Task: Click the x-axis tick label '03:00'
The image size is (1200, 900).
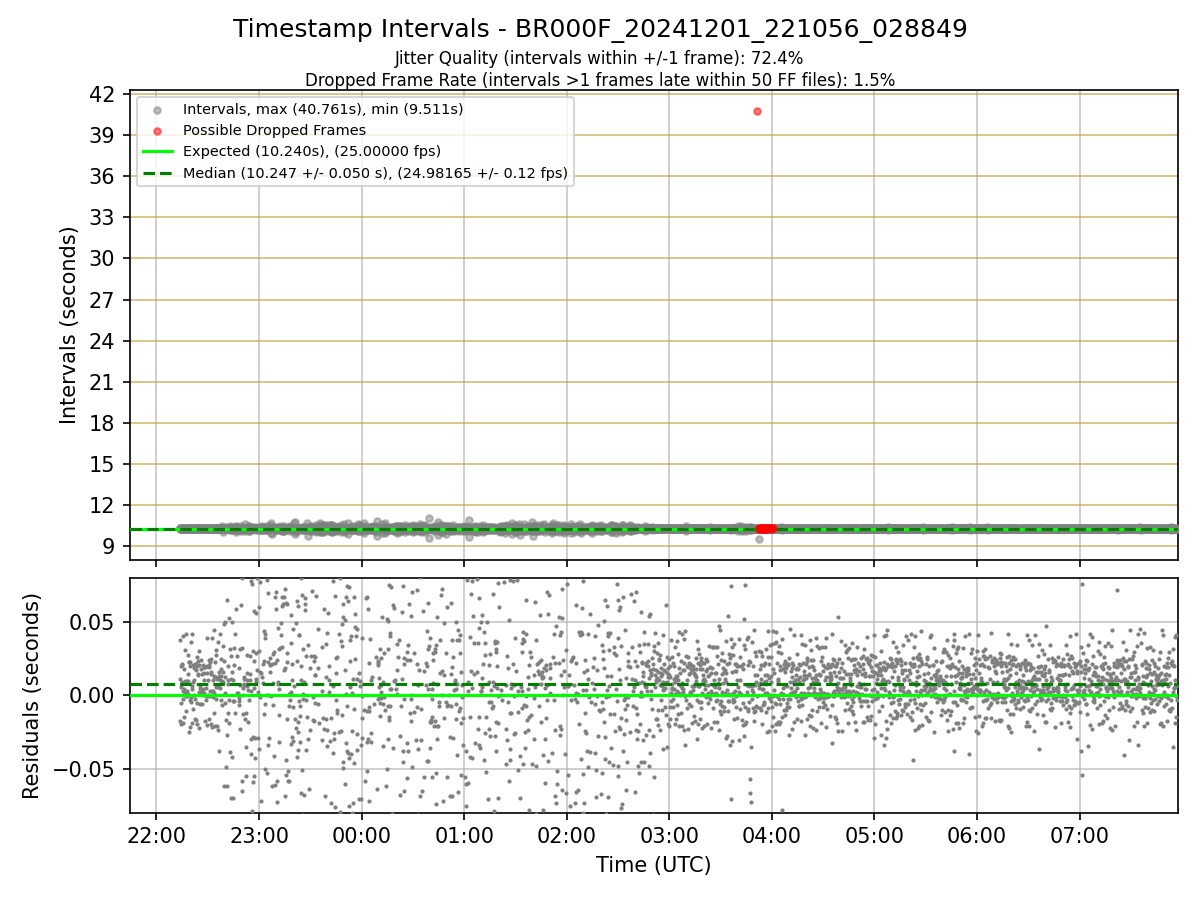Action: 669,834
